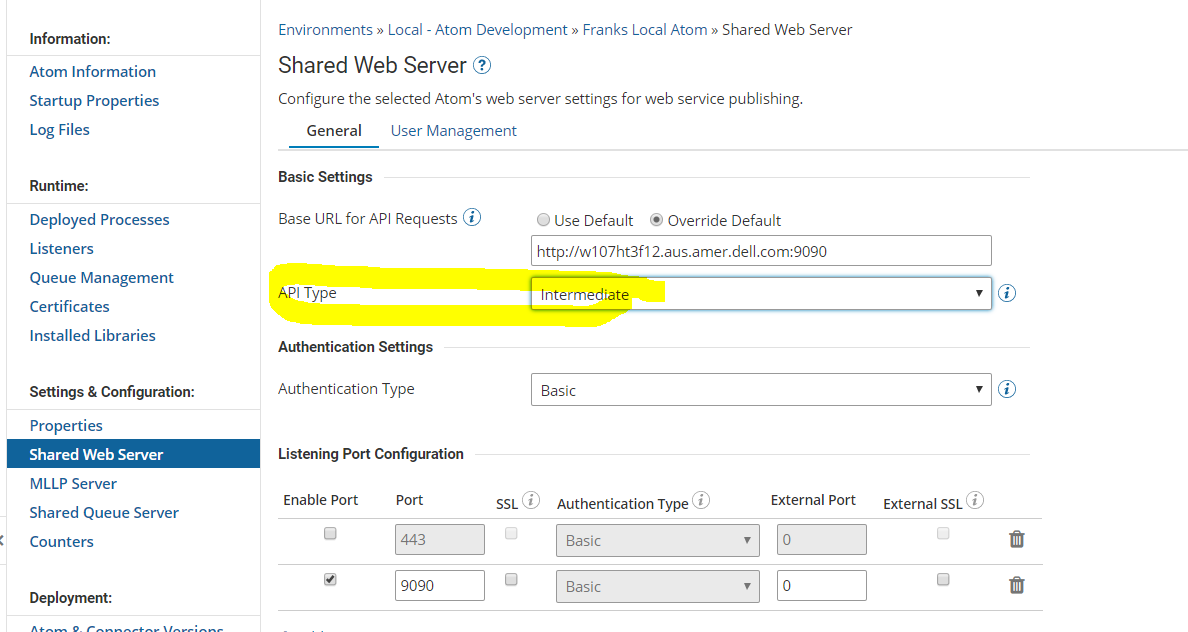
Task: Click the info icon beside Base URL for API Requests
Action: click(x=471, y=217)
